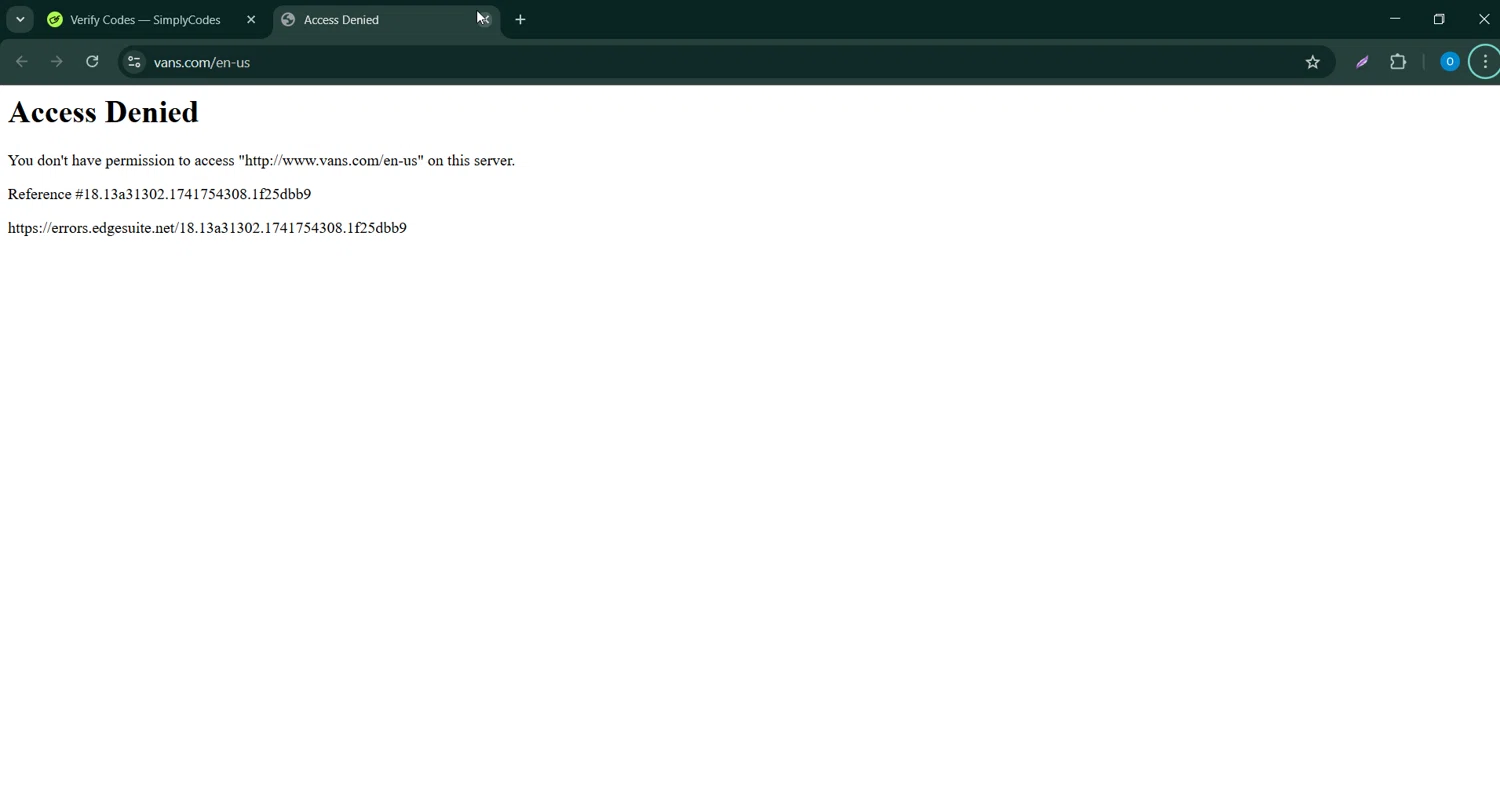This screenshot has width=1500, height=808.
Task: Click the "You don't have permission" message
Action: [261, 161]
